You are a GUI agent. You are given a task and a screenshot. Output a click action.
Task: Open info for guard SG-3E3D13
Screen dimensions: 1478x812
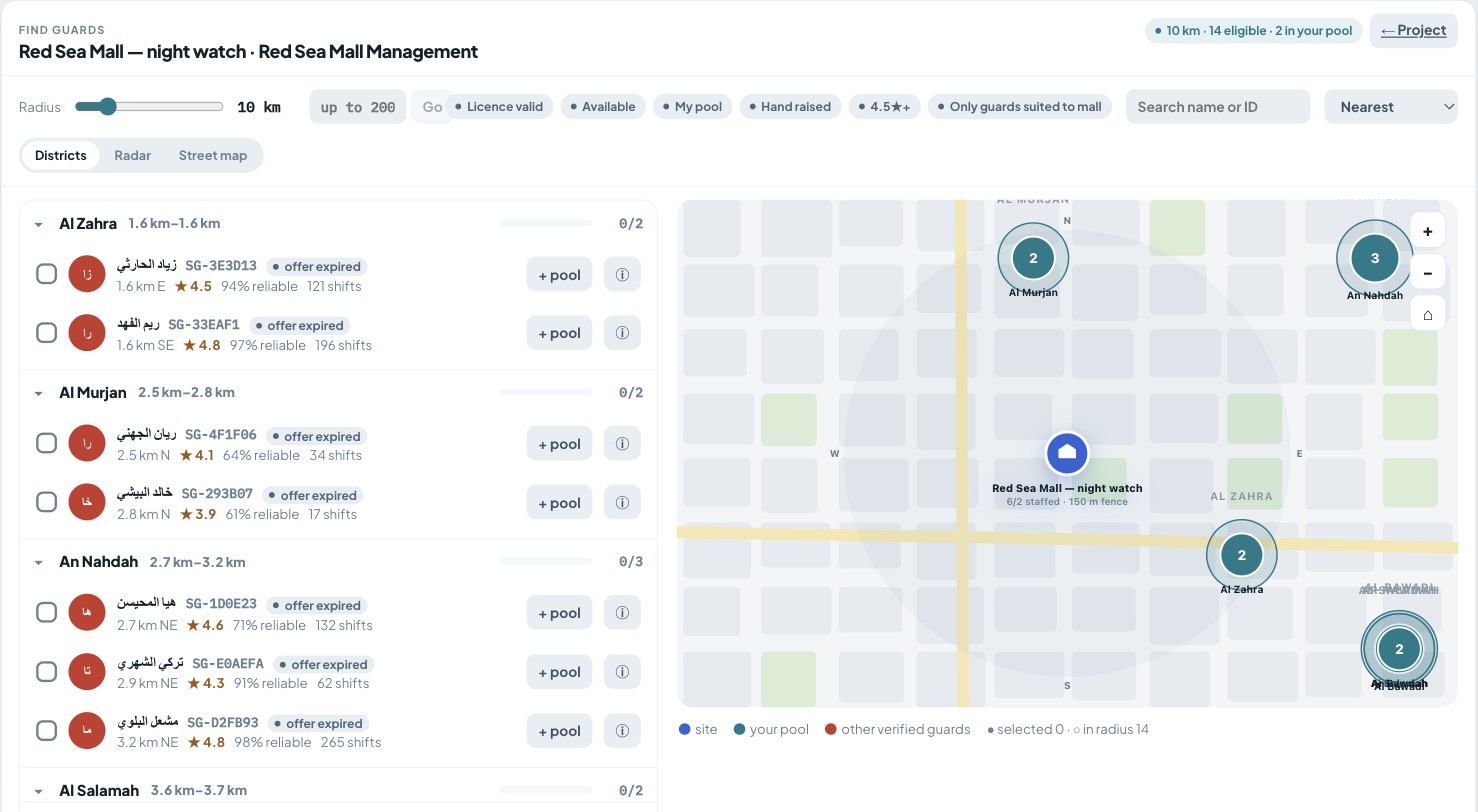pos(622,274)
